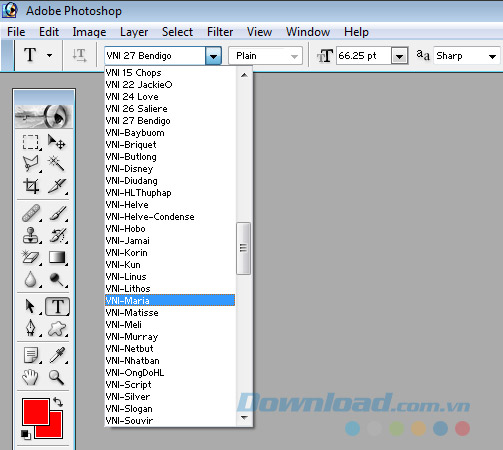Image resolution: width=503 pixels, height=450 pixels.
Task: Select the Crop tool
Action: pyautogui.click(x=31, y=186)
